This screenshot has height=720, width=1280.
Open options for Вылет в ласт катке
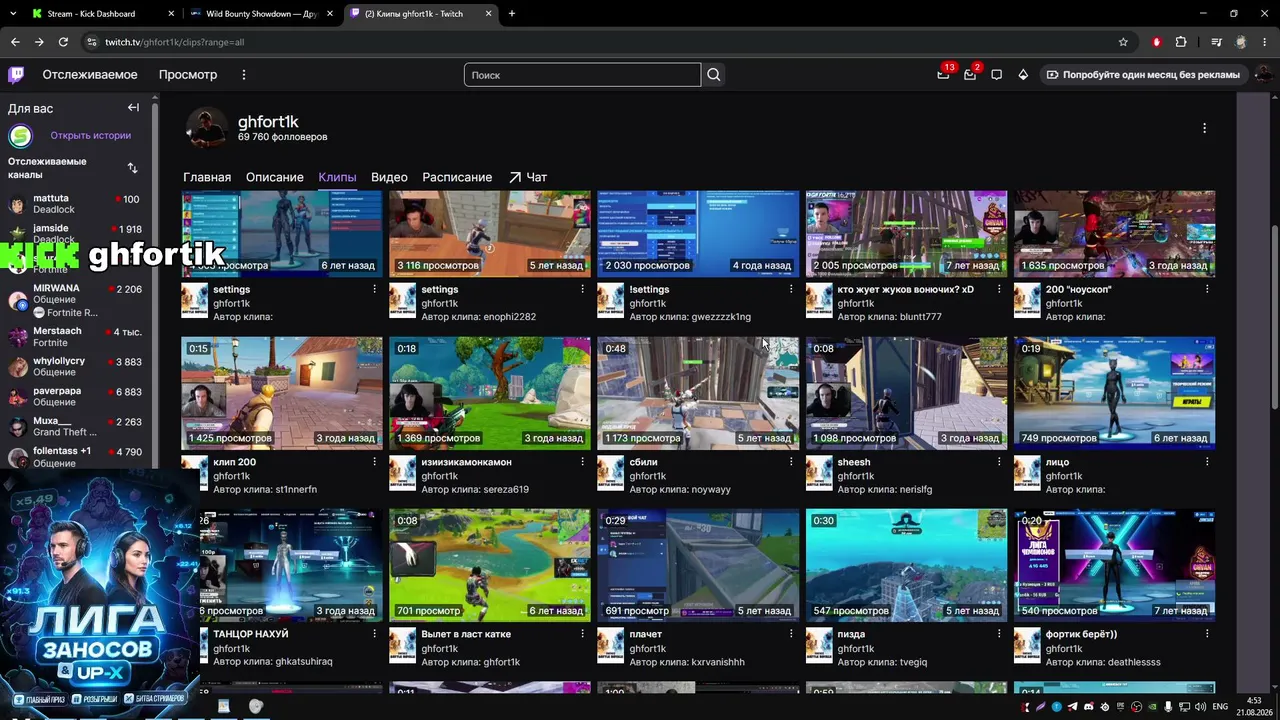(x=583, y=634)
